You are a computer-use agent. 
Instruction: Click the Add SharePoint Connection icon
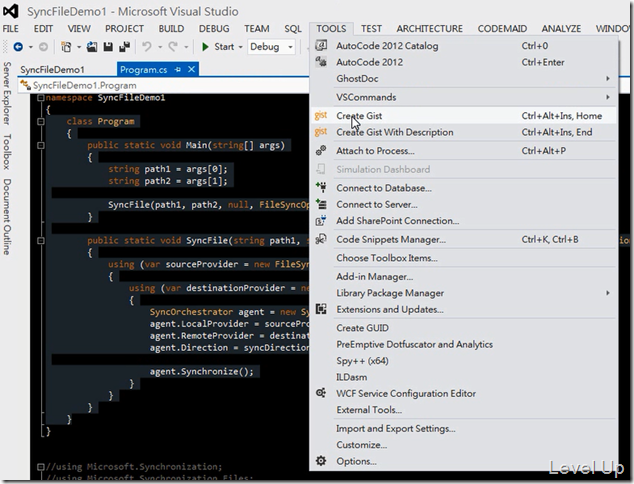(x=321, y=220)
